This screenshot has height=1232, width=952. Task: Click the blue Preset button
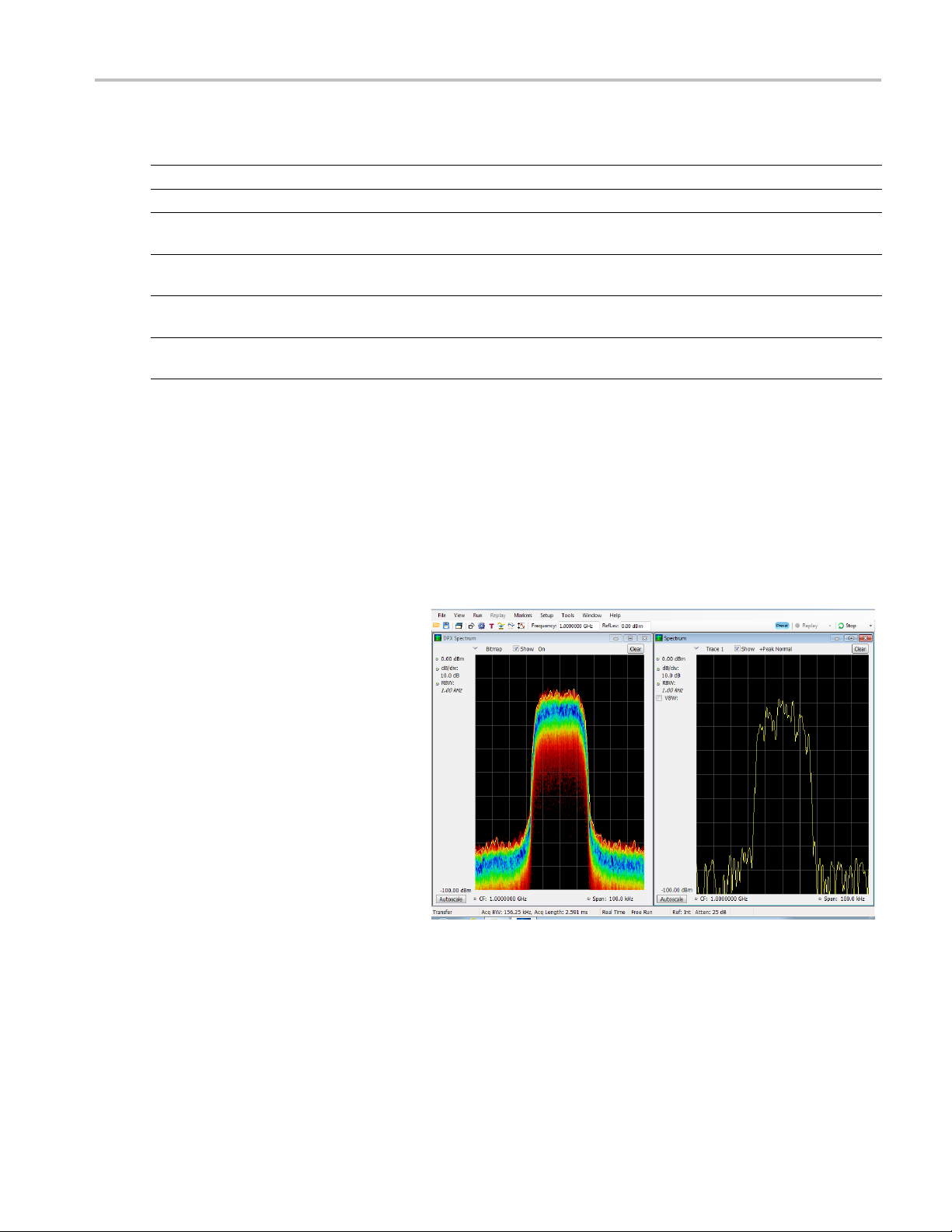782,626
